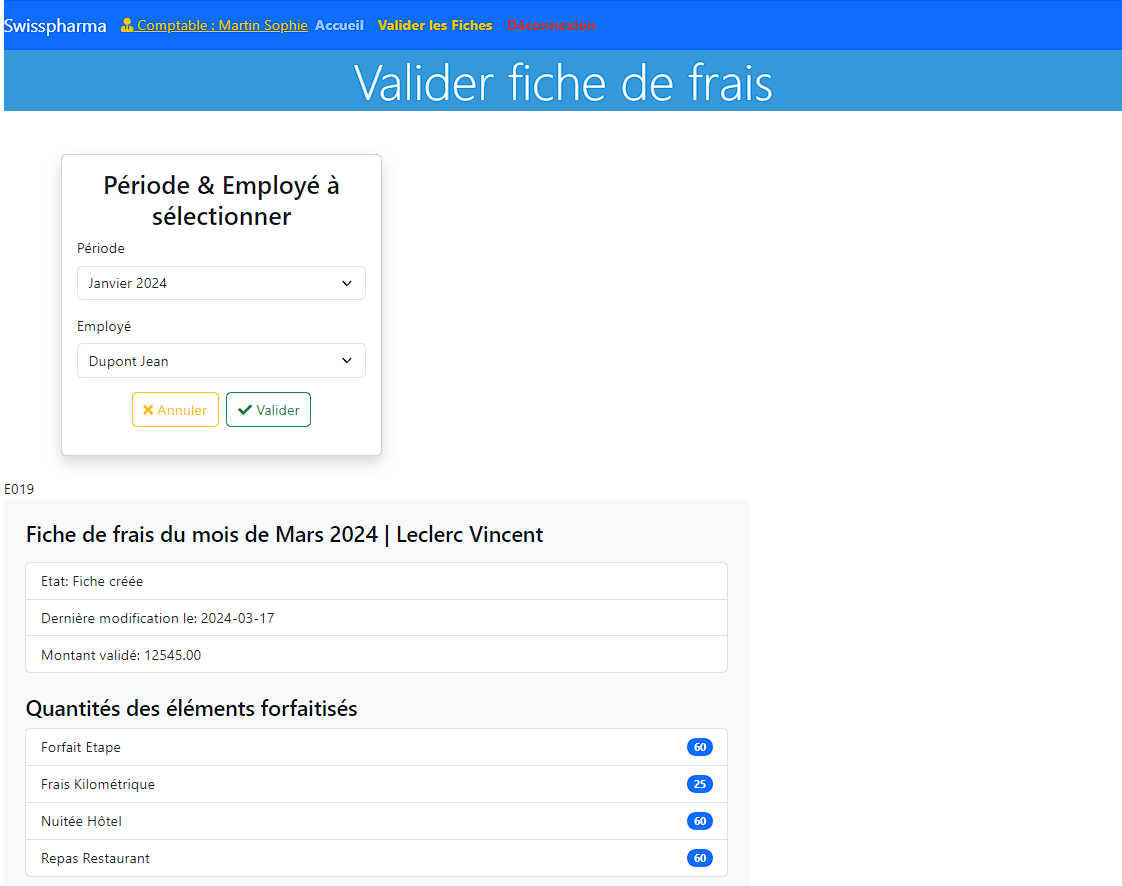Image resolution: width=1122 pixels, height=886 pixels.
Task: Click the Frais Kilométrique badge 25
Action: 699,784
